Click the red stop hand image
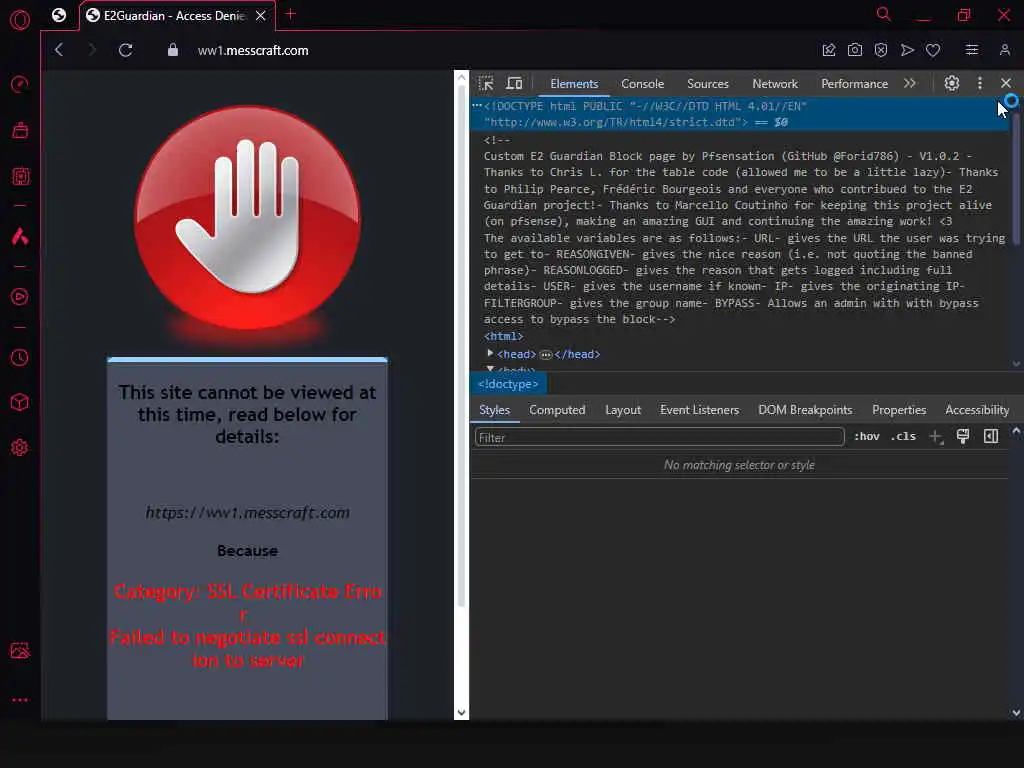The image size is (1024, 768). pyautogui.click(x=248, y=219)
